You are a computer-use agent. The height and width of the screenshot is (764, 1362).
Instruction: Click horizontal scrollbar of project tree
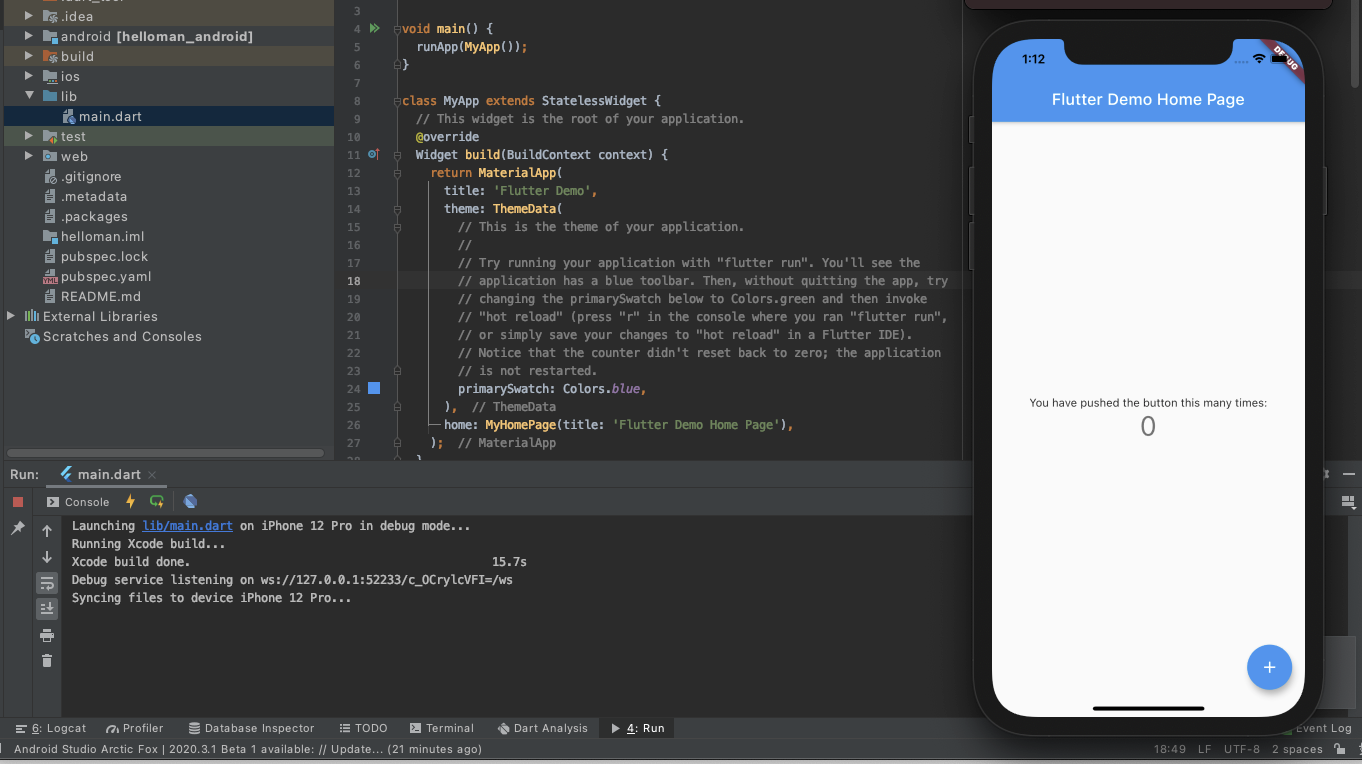[x=166, y=453]
